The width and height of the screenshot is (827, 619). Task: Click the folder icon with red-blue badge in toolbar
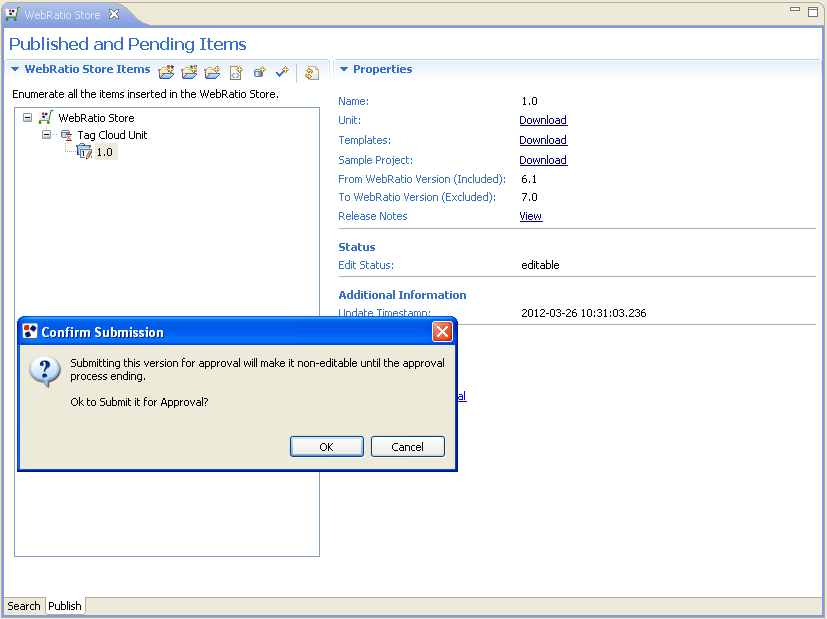pyautogui.click(x=166, y=72)
